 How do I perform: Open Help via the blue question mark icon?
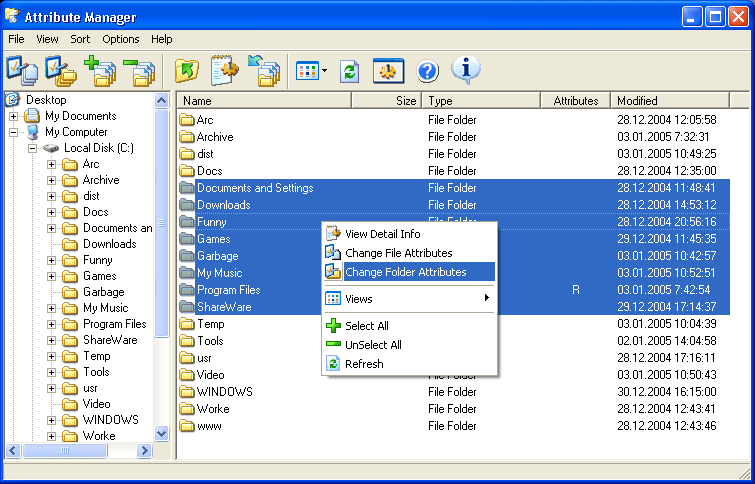point(428,71)
